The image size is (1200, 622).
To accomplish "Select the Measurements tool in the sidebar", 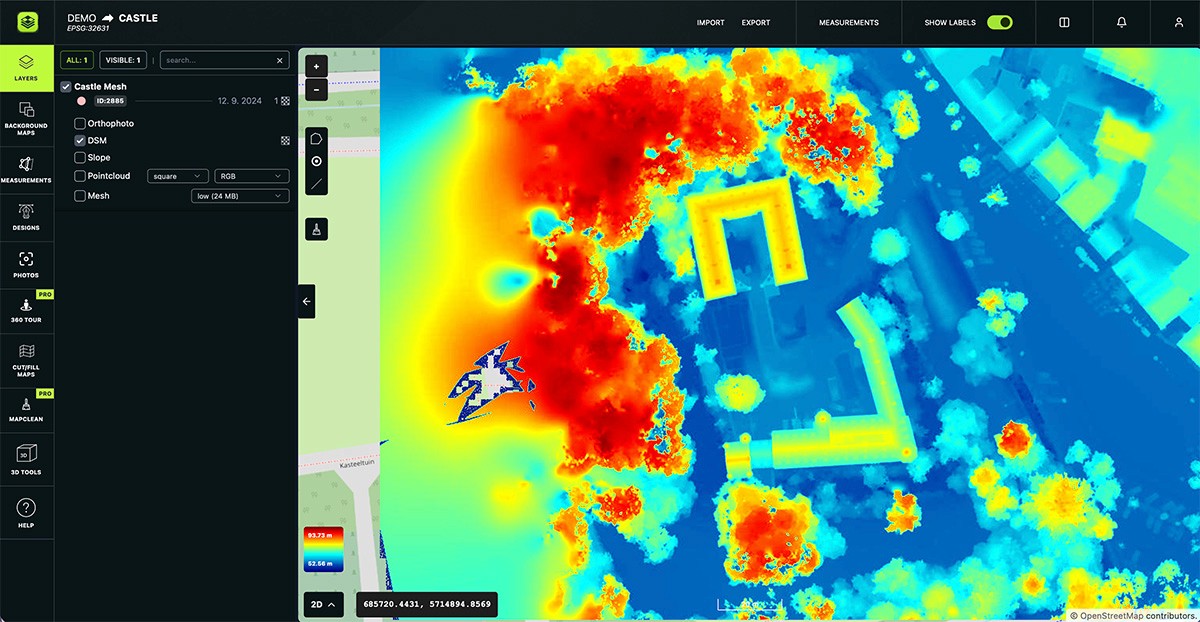I will pyautogui.click(x=27, y=170).
